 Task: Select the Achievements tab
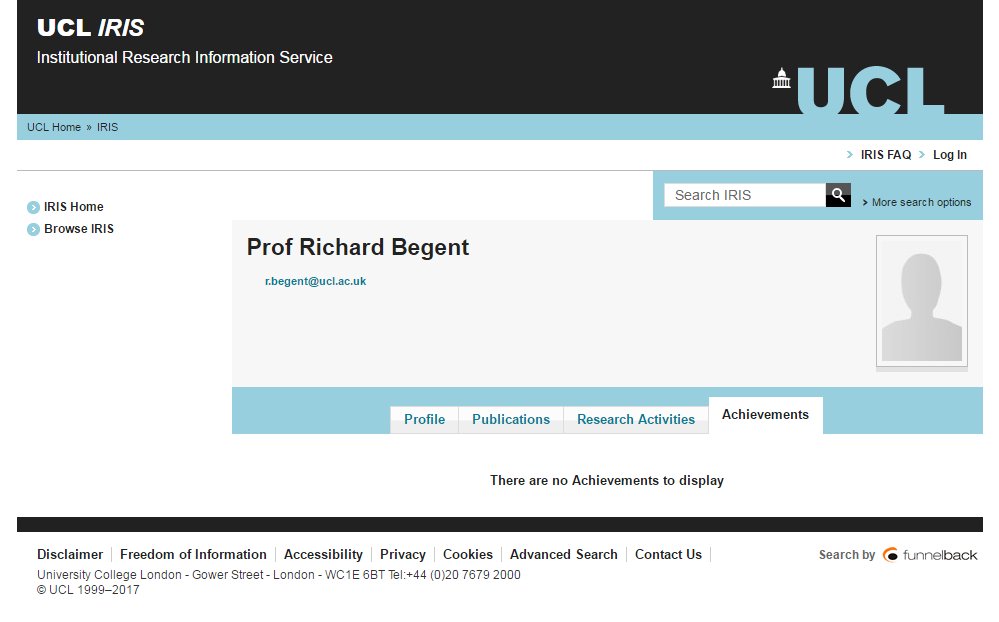pos(765,415)
